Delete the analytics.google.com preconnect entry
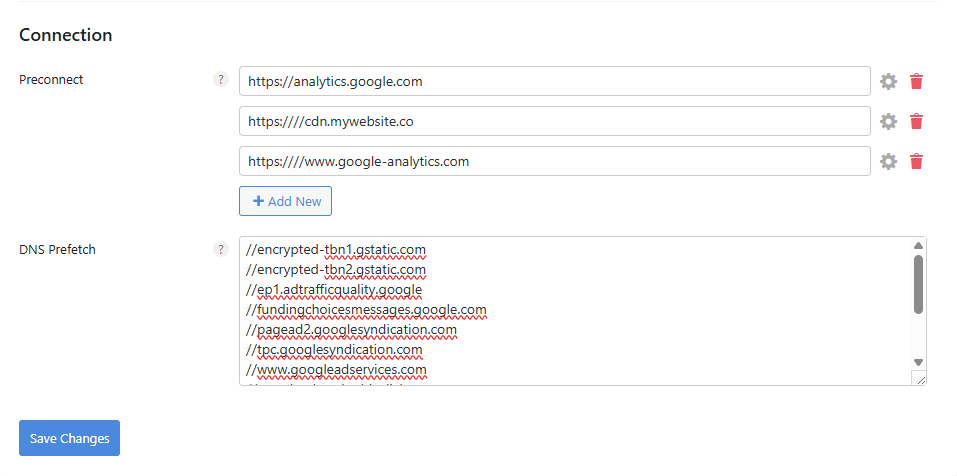 point(916,81)
